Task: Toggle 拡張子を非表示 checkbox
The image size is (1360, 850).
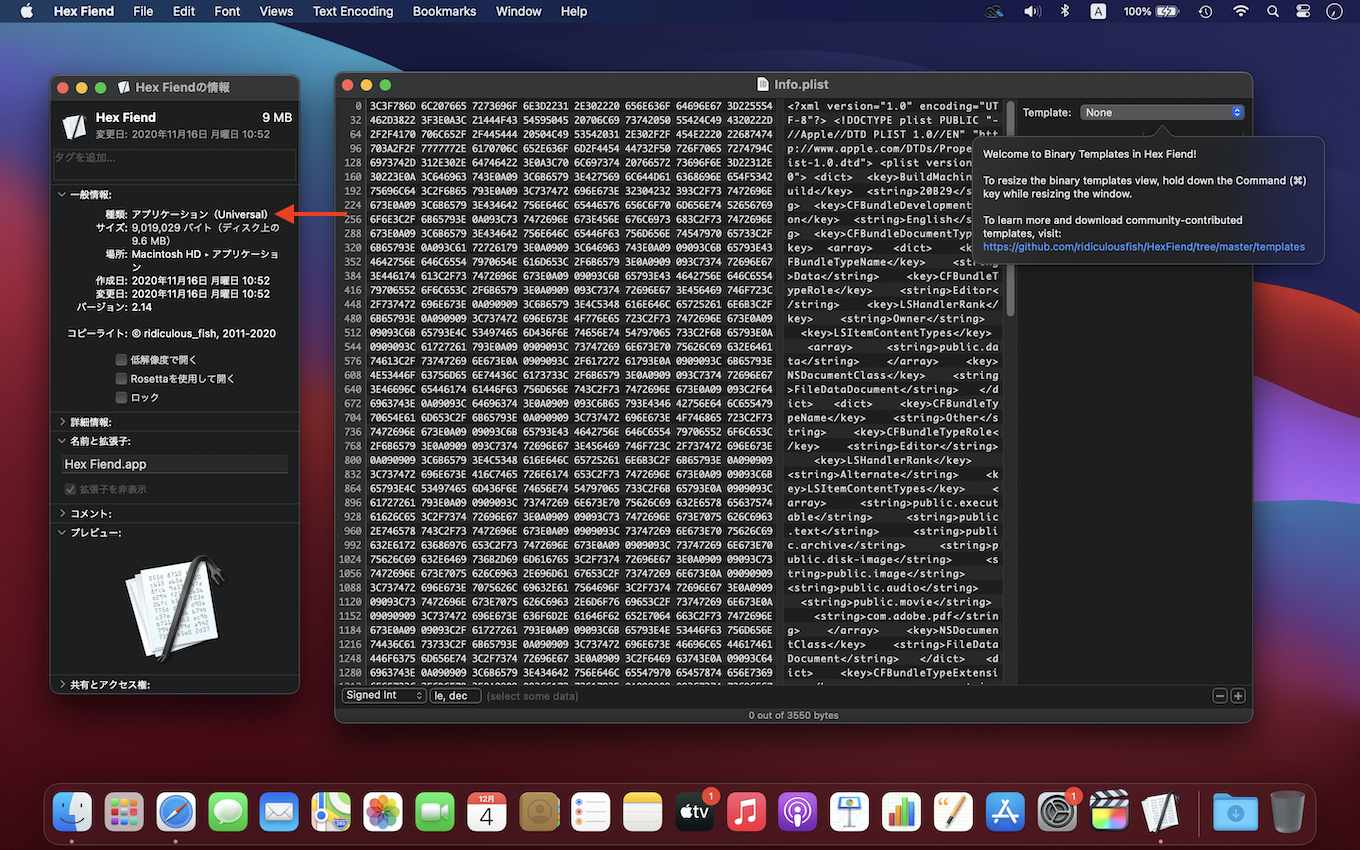Action: (70, 489)
